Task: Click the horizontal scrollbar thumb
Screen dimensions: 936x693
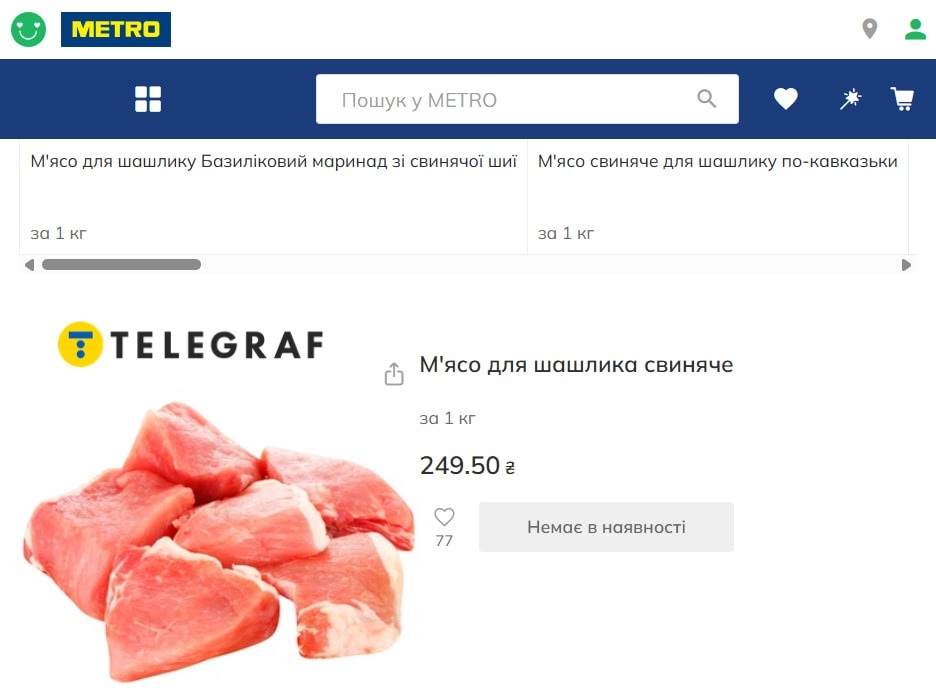Action: point(121,265)
